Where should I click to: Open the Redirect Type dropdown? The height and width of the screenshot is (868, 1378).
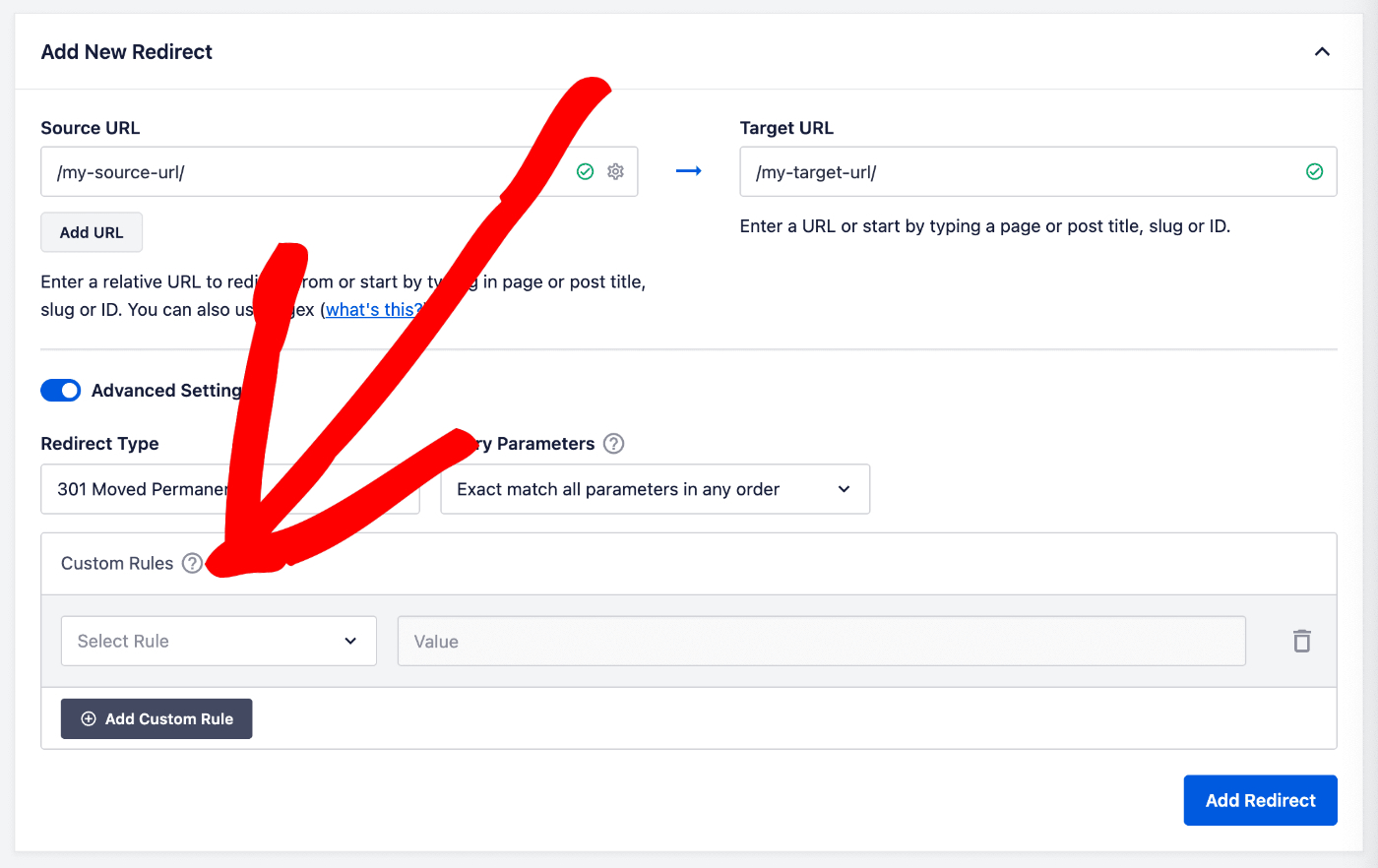(229, 489)
